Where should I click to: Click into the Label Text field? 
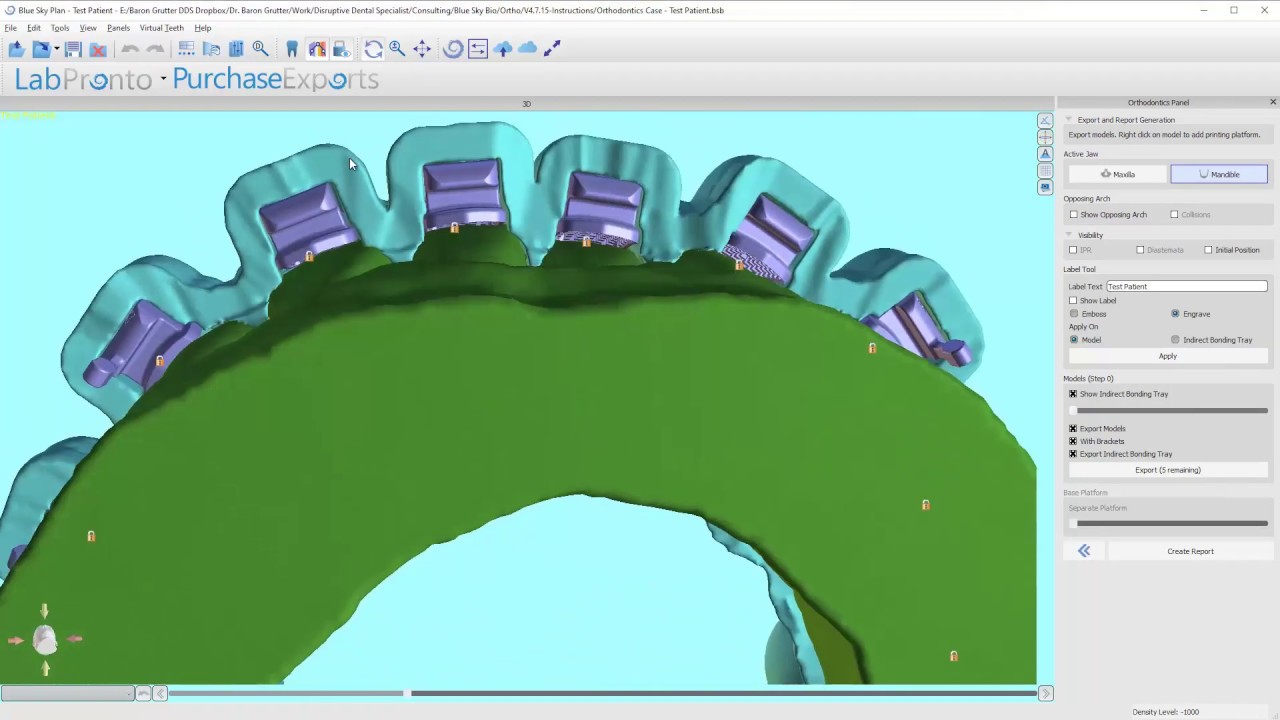coord(1186,286)
